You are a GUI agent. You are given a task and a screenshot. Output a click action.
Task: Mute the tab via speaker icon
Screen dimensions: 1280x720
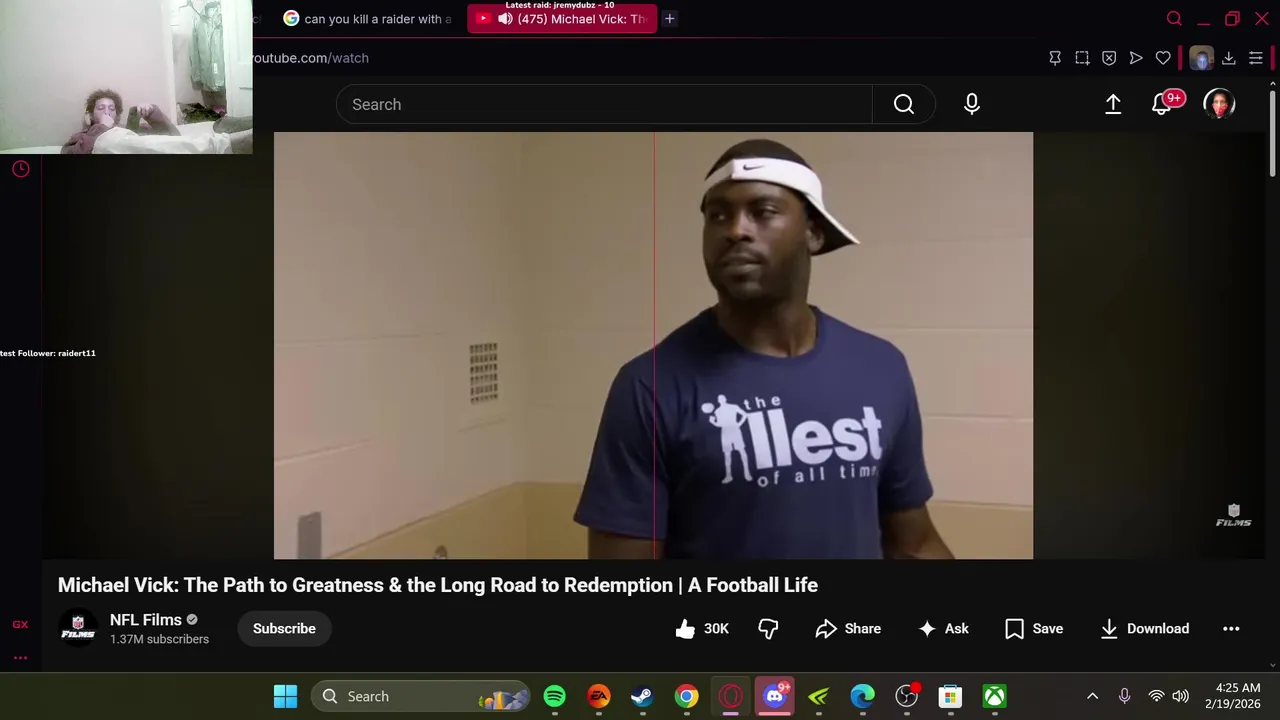(x=505, y=19)
